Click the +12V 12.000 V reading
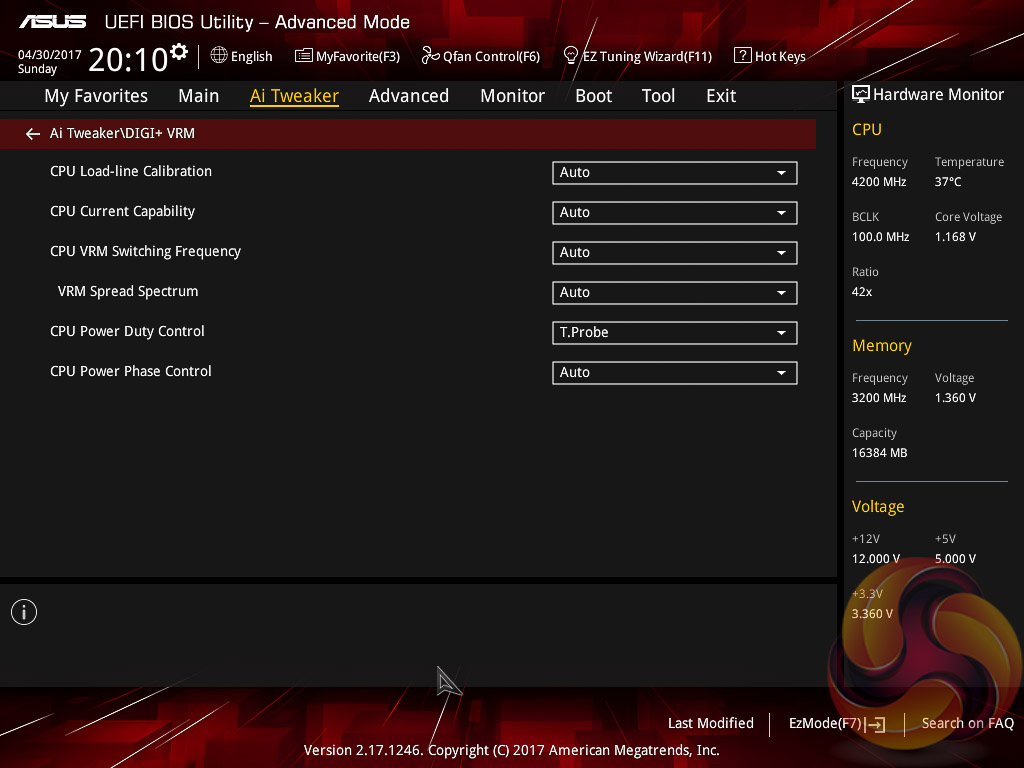Viewport: 1024px width, 768px height. (x=876, y=559)
